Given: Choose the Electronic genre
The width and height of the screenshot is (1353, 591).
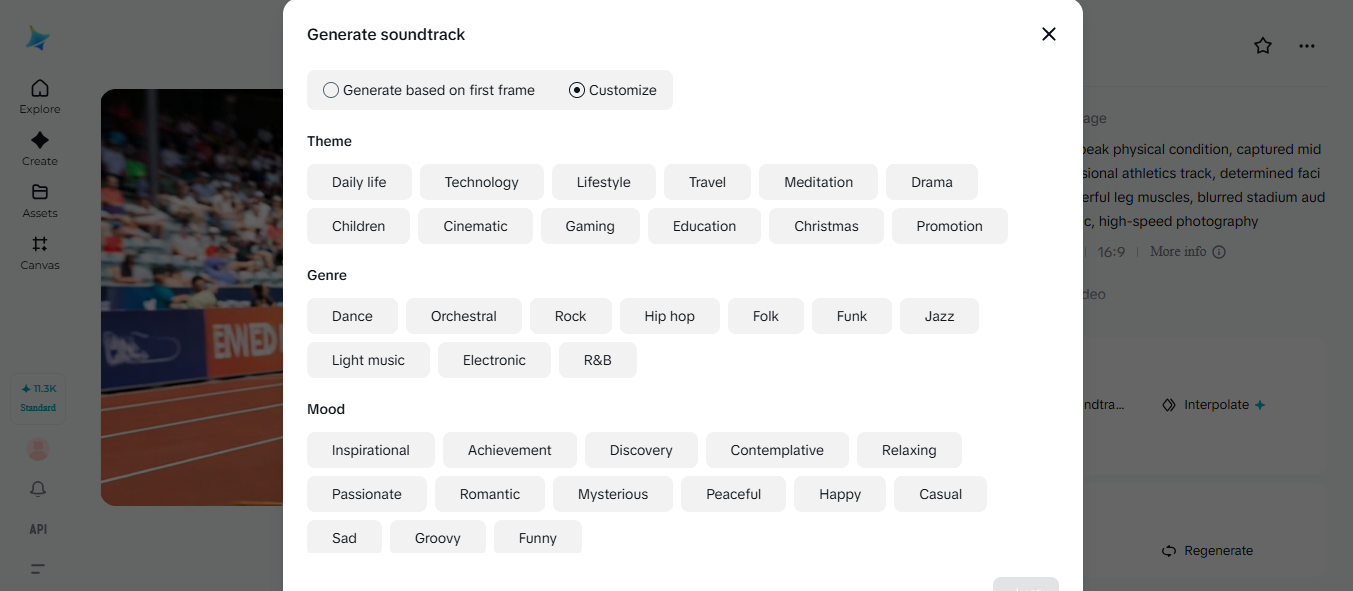Looking at the screenshot, I should 494,360.
